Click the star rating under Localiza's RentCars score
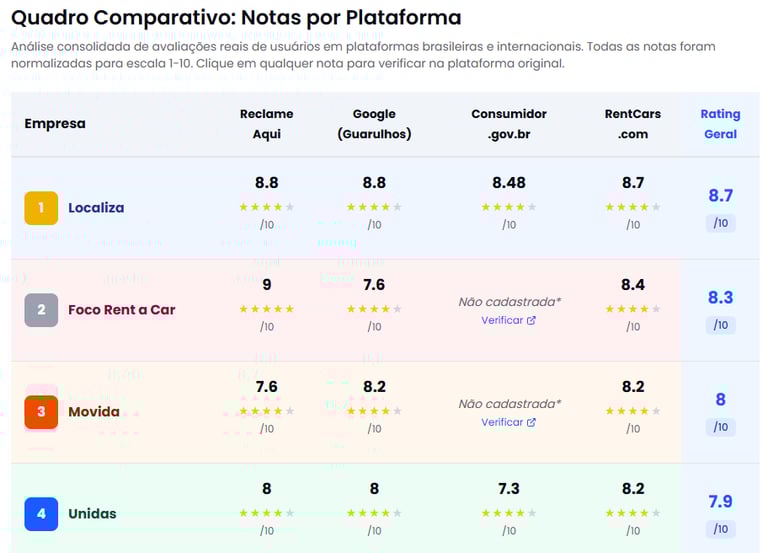 tap(633, 207)
